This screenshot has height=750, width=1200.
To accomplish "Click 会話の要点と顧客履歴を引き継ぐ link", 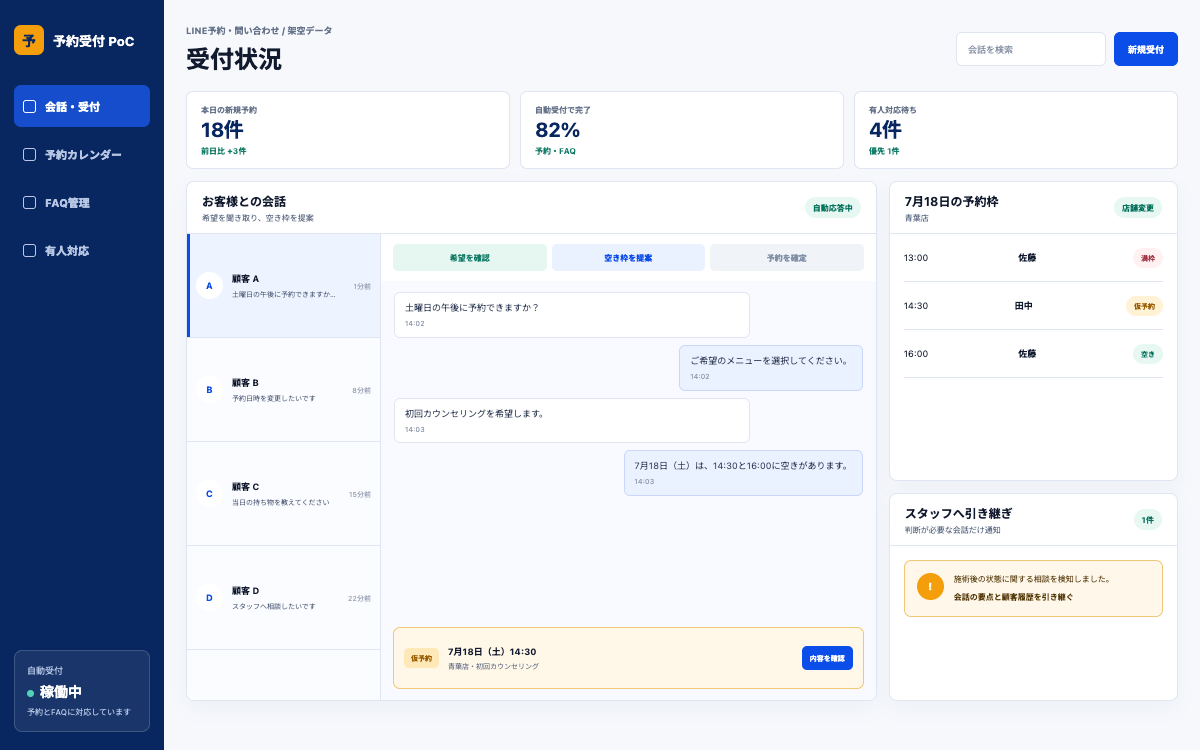I will point(1013,597).
